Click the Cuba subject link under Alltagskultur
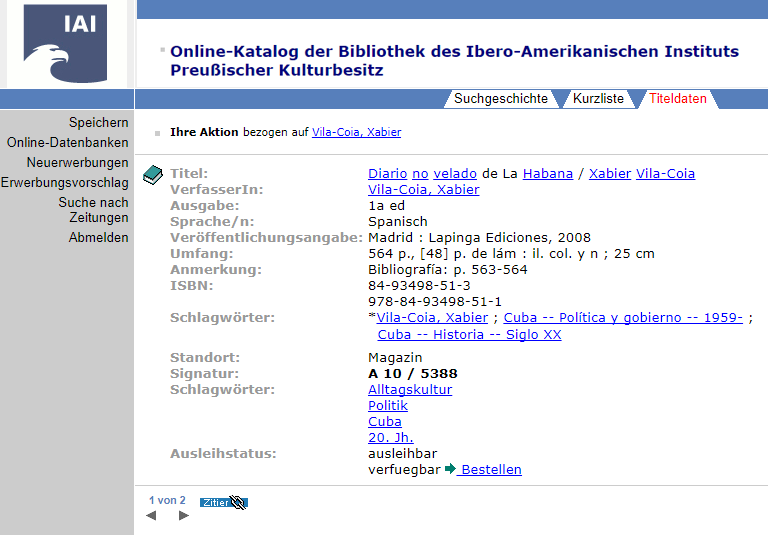 tap(384, 421)
